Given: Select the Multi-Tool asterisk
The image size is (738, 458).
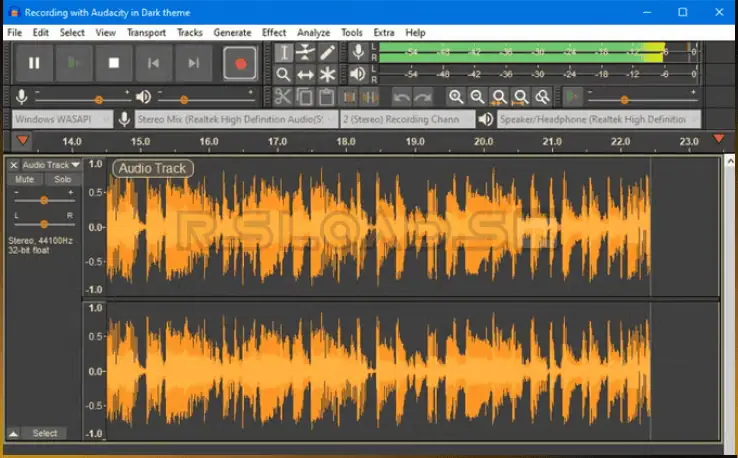Looking at the screenshot, I should (x=327, y=74).
